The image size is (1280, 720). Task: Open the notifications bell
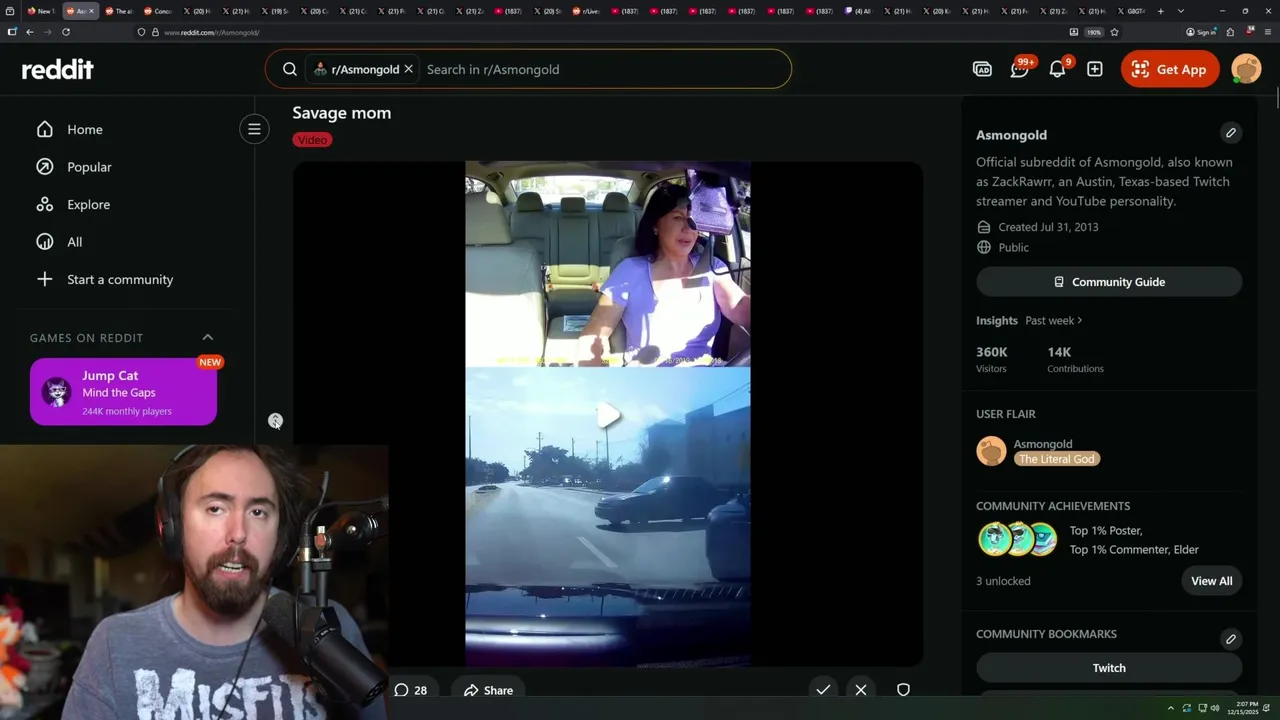[x=1057, y=69]
